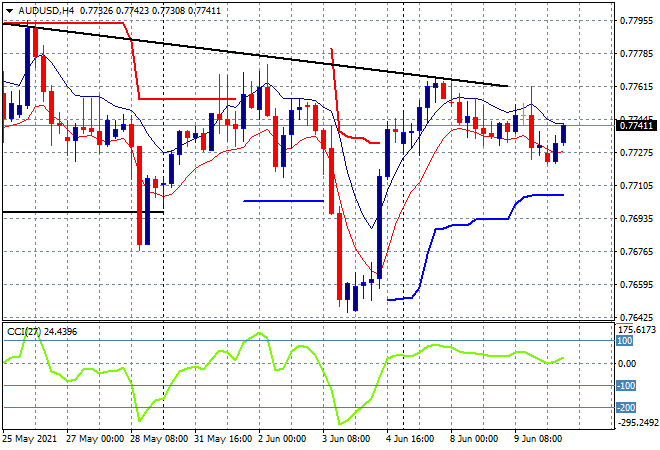Image resolution: width=660 pixels, height=450 pixels.
Task: Click the 25 May 2021 date label
Action: pyautogui.click(x=30, y=439)
